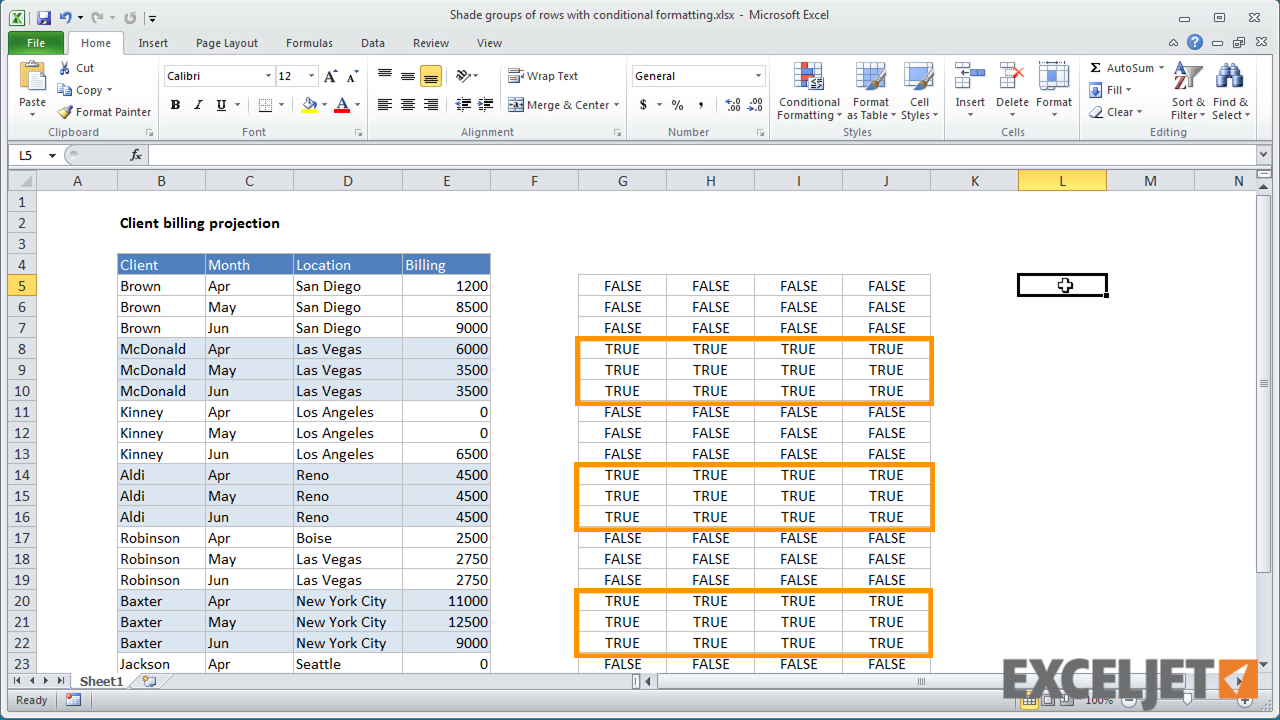Click the Delete cells icon
The height and width of the screenshot is (720, 1280).
[x=1012, y=77]
